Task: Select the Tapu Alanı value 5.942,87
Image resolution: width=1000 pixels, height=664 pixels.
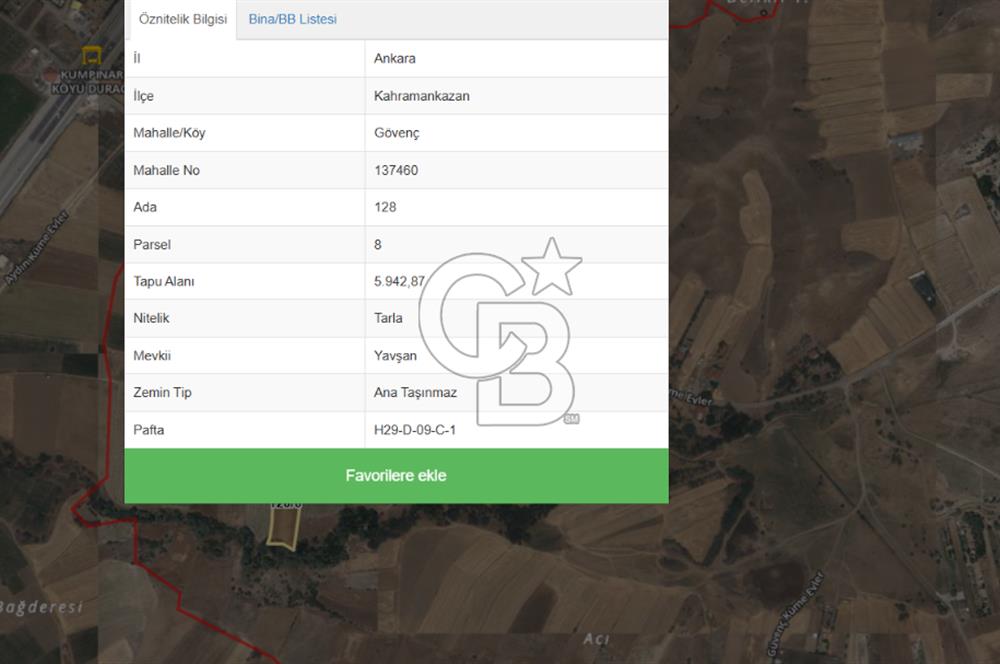Action: 400,281
